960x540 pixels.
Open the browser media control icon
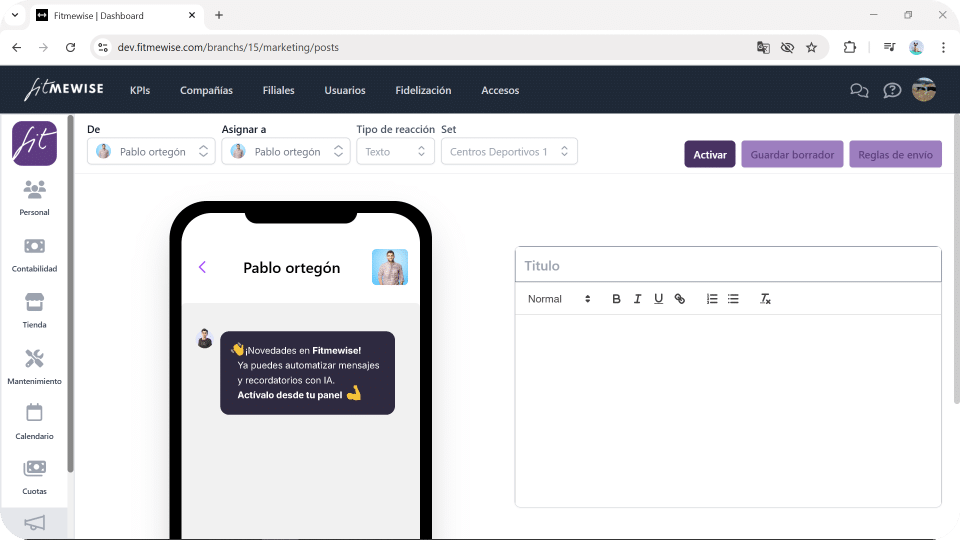[889, 47]
